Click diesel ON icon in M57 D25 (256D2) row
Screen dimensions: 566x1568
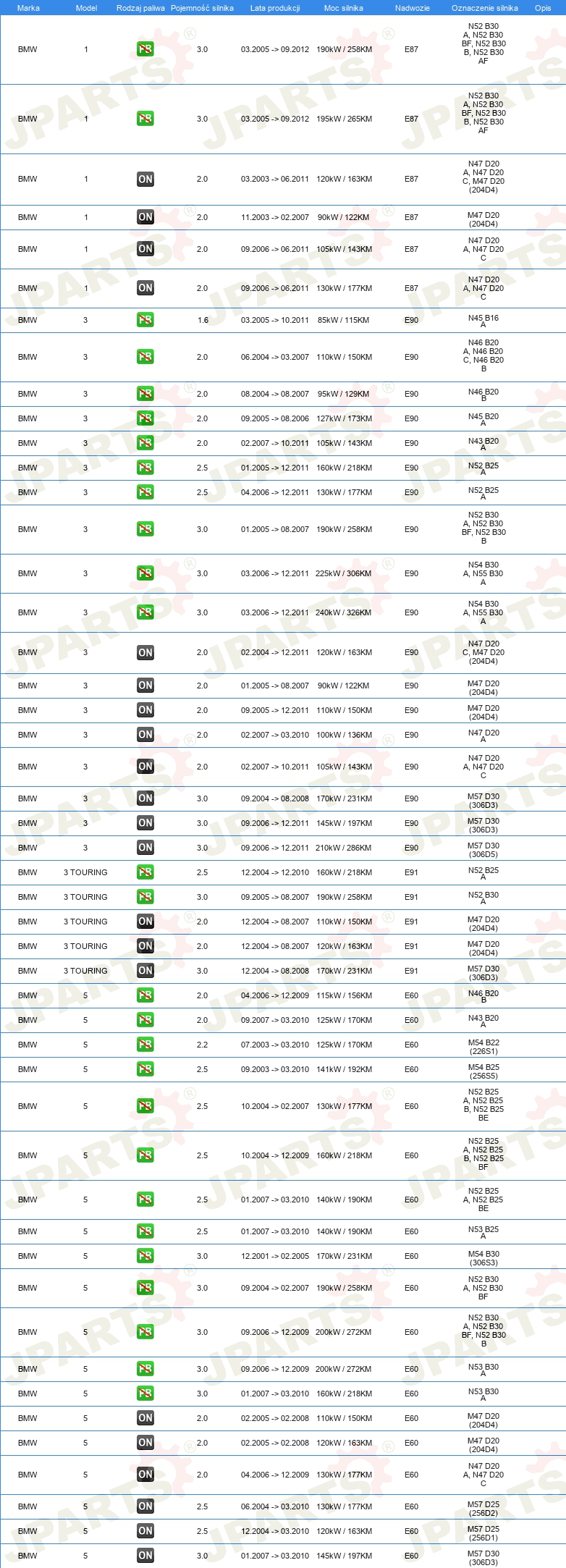(x=145, y=1506)
